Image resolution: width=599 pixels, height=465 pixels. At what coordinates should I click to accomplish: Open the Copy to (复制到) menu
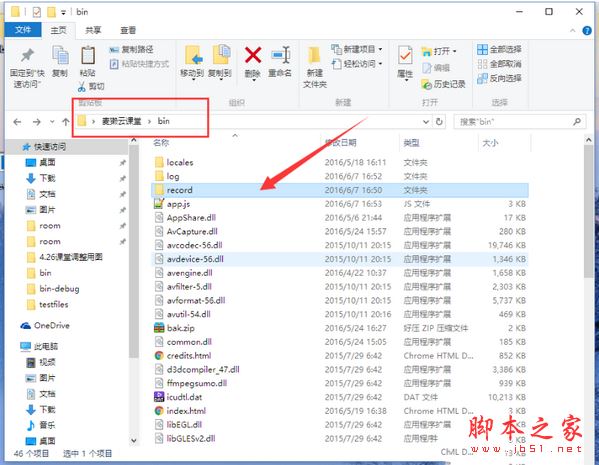point(220,62)
